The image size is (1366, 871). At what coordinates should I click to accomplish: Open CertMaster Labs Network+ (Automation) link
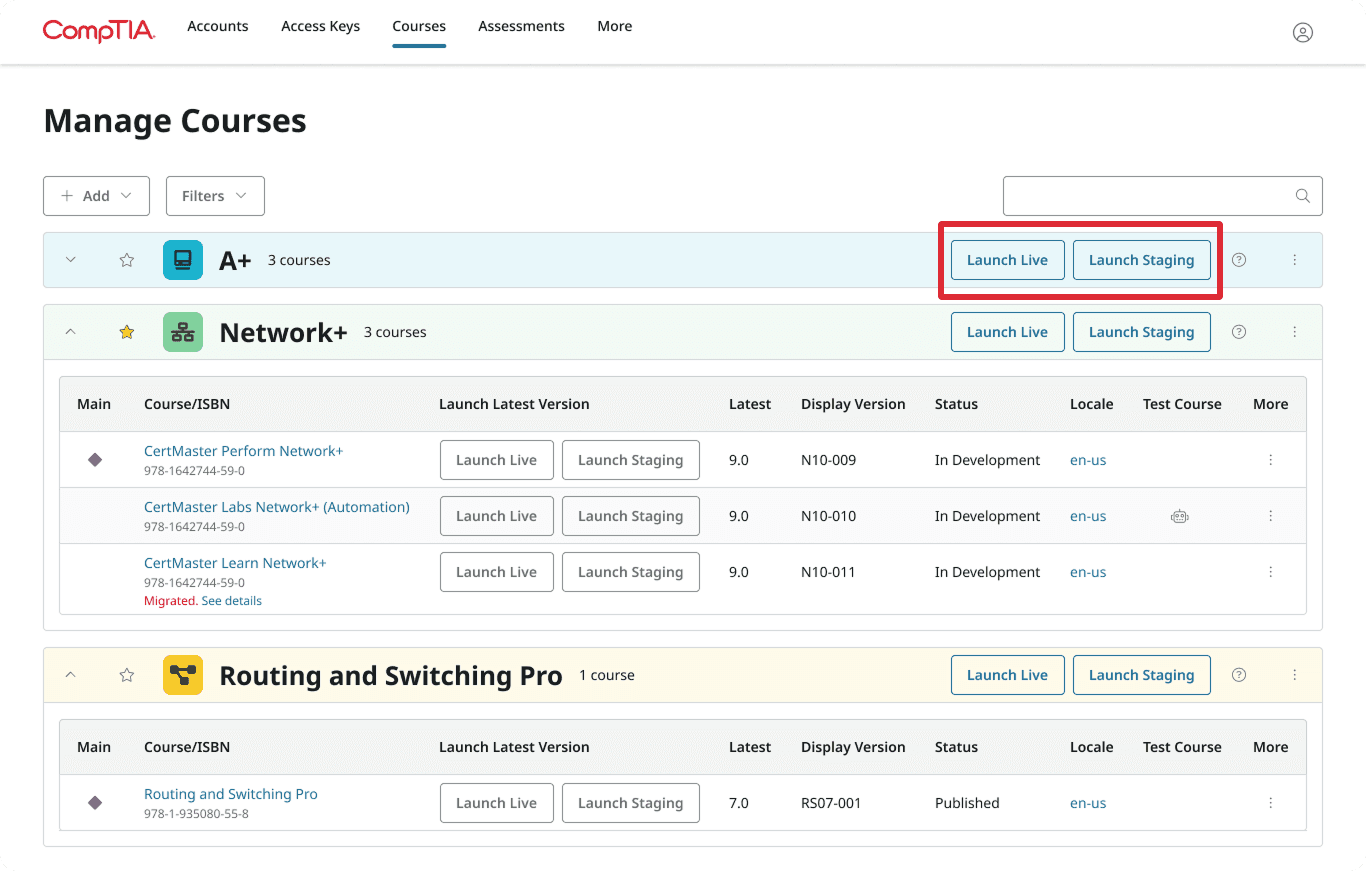pyautogui.click(x=277, y=507)
